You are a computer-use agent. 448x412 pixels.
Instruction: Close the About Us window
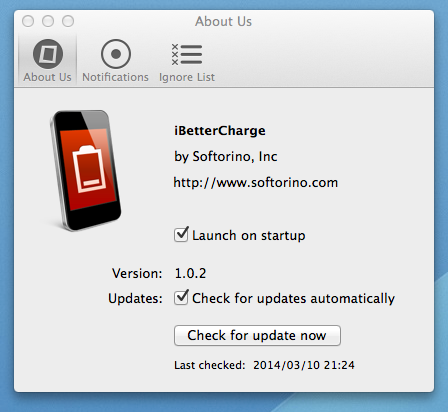click(28, 21)
